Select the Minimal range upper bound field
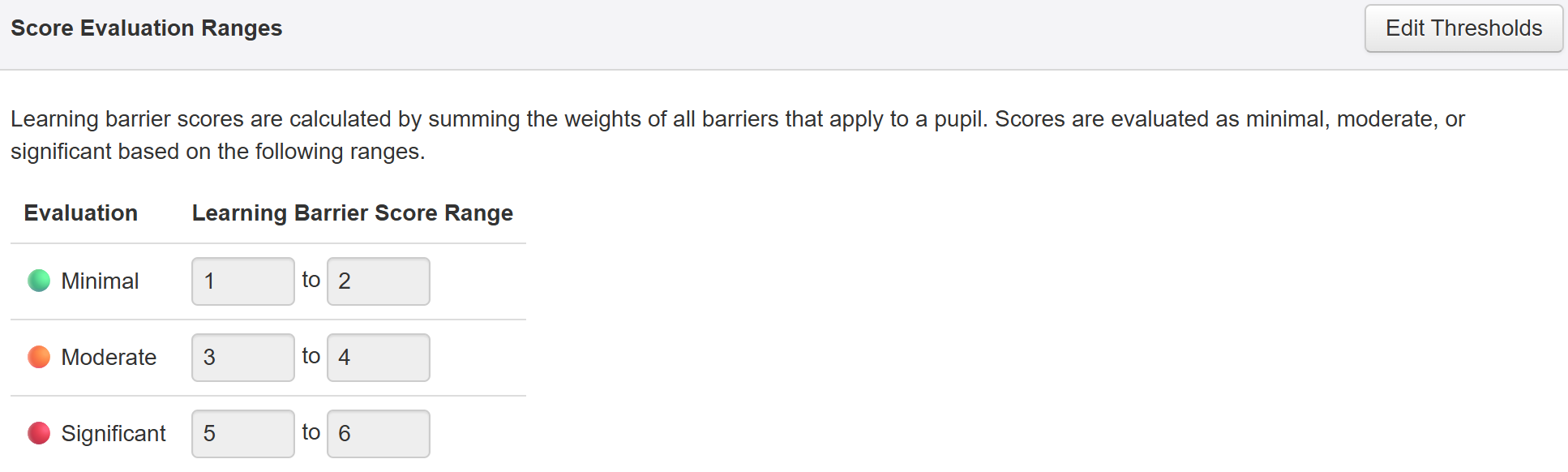This screenshot has height=472, width=1568. click(x=378, y=281)
